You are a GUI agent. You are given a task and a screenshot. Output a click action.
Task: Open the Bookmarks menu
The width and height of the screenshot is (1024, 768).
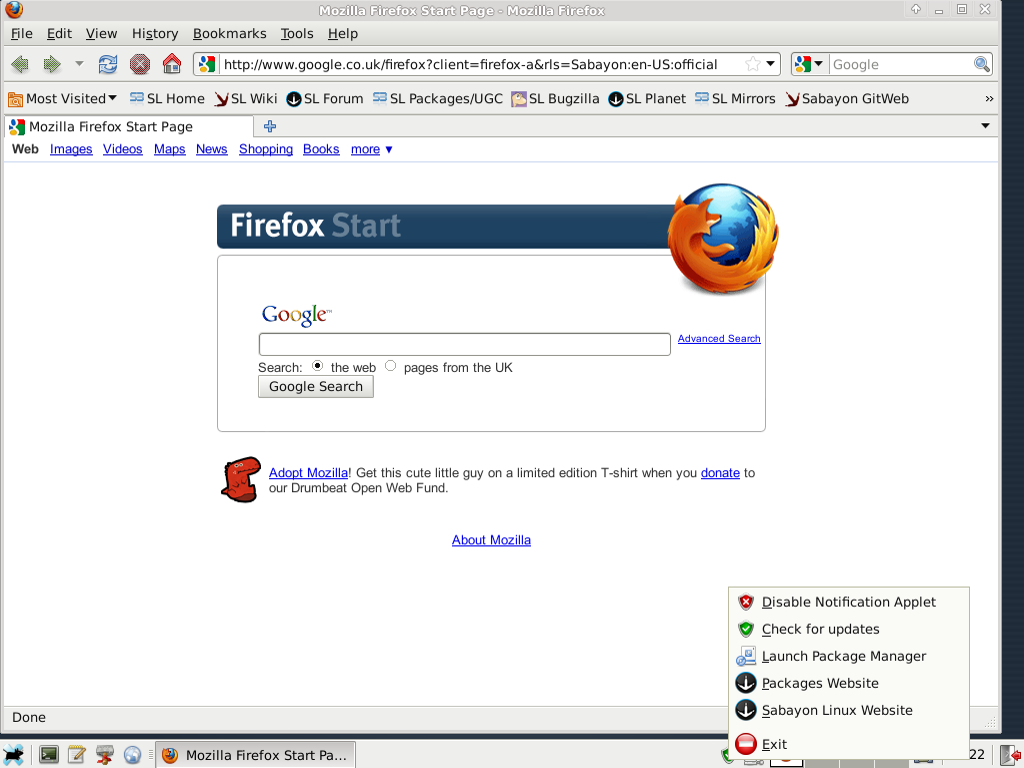[229, 33]
